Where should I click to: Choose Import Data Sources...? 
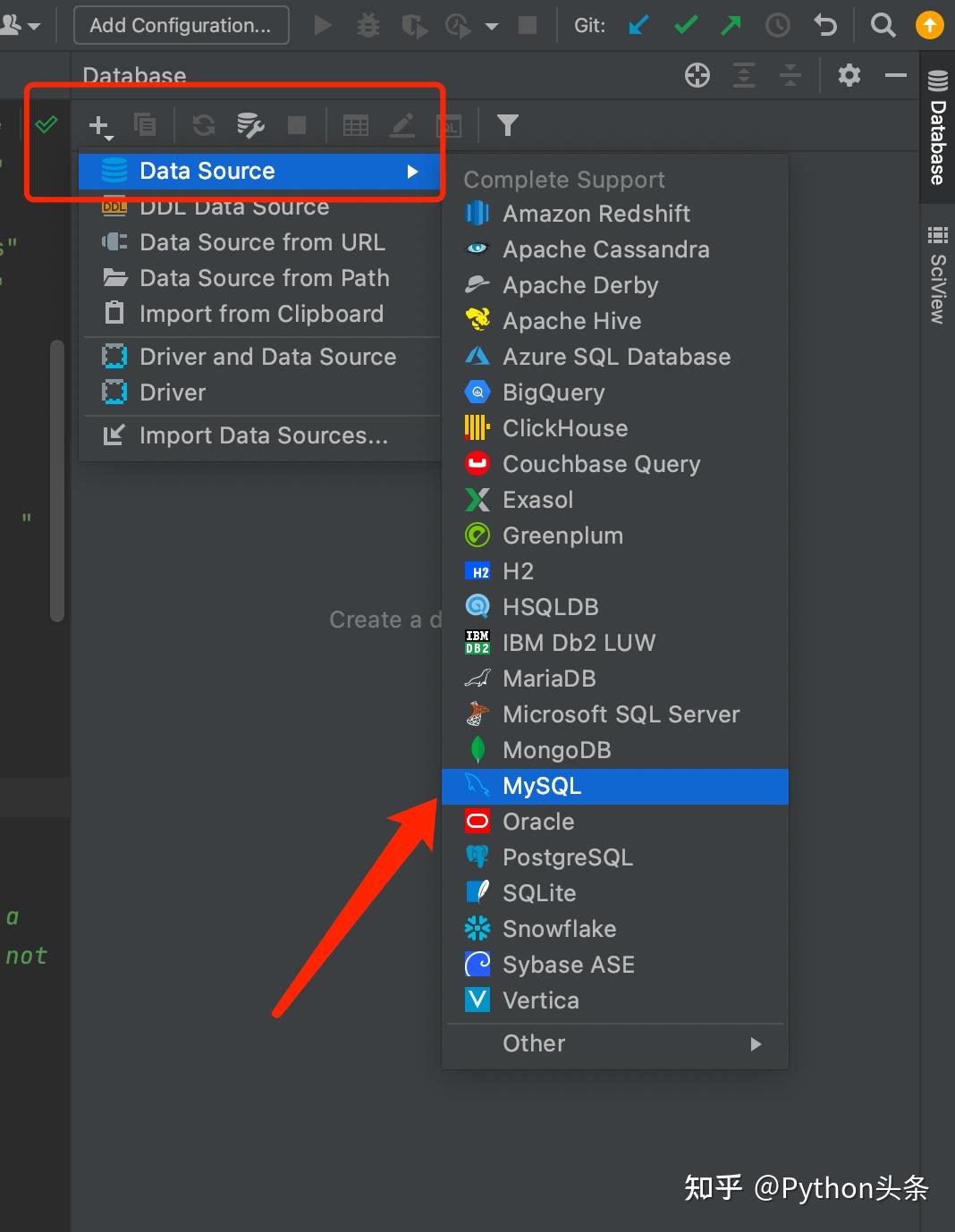pyautogui.click(x=259, y=435)
